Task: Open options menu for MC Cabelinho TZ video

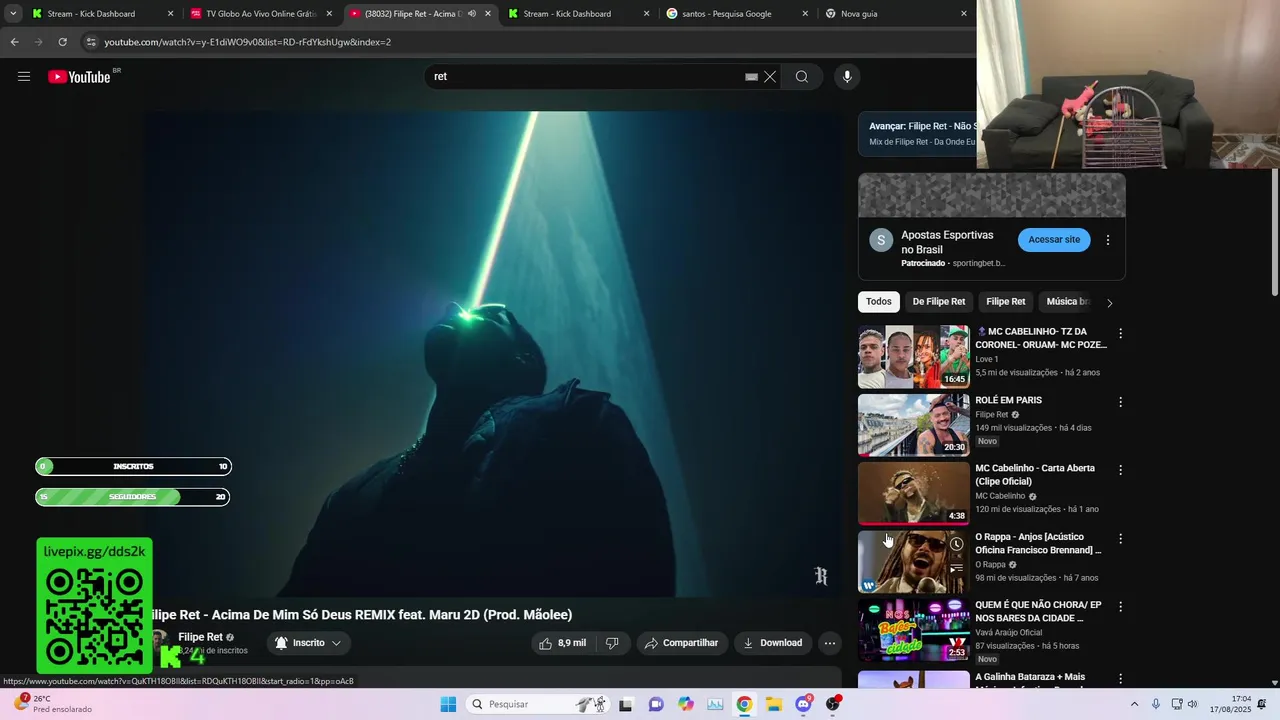Action: tap(1120, 333)
